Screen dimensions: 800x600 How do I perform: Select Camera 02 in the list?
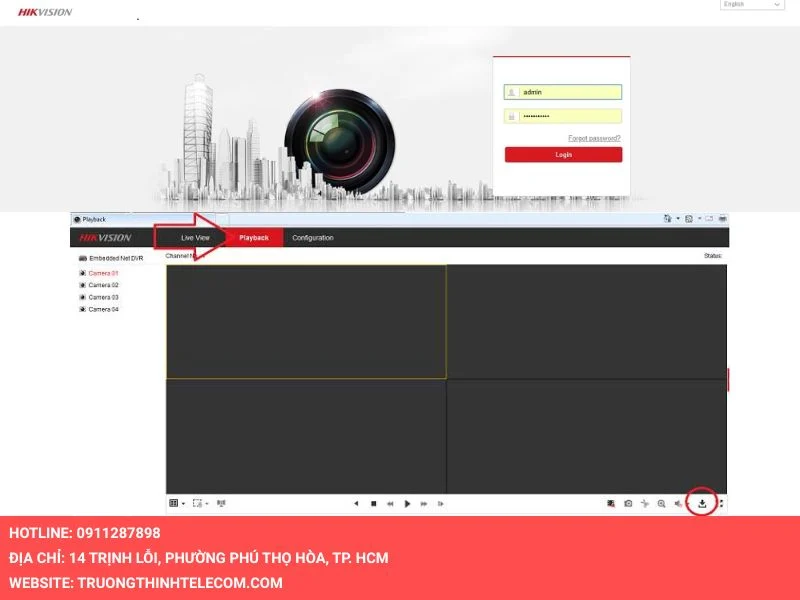pos(104,285)
